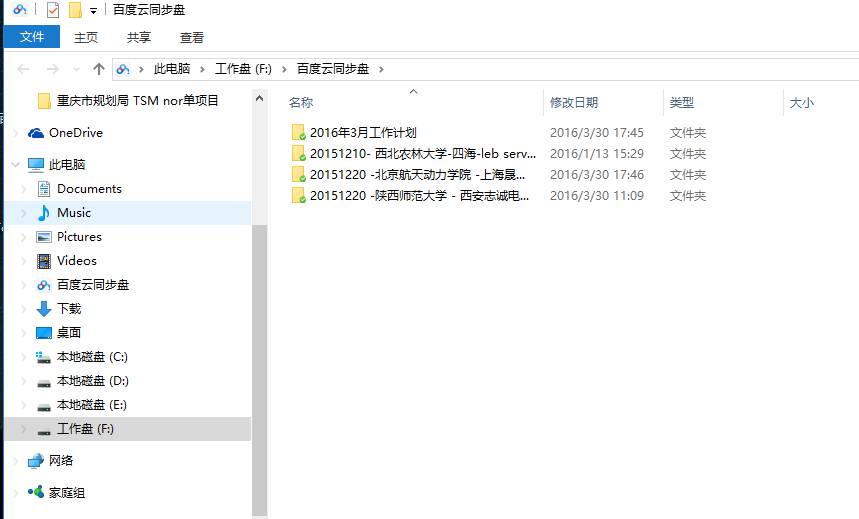Click the Baidu cloud icon in address bar
Image resolution: width=859 pixels, height=519 pixels.
(x=123, y=69)
